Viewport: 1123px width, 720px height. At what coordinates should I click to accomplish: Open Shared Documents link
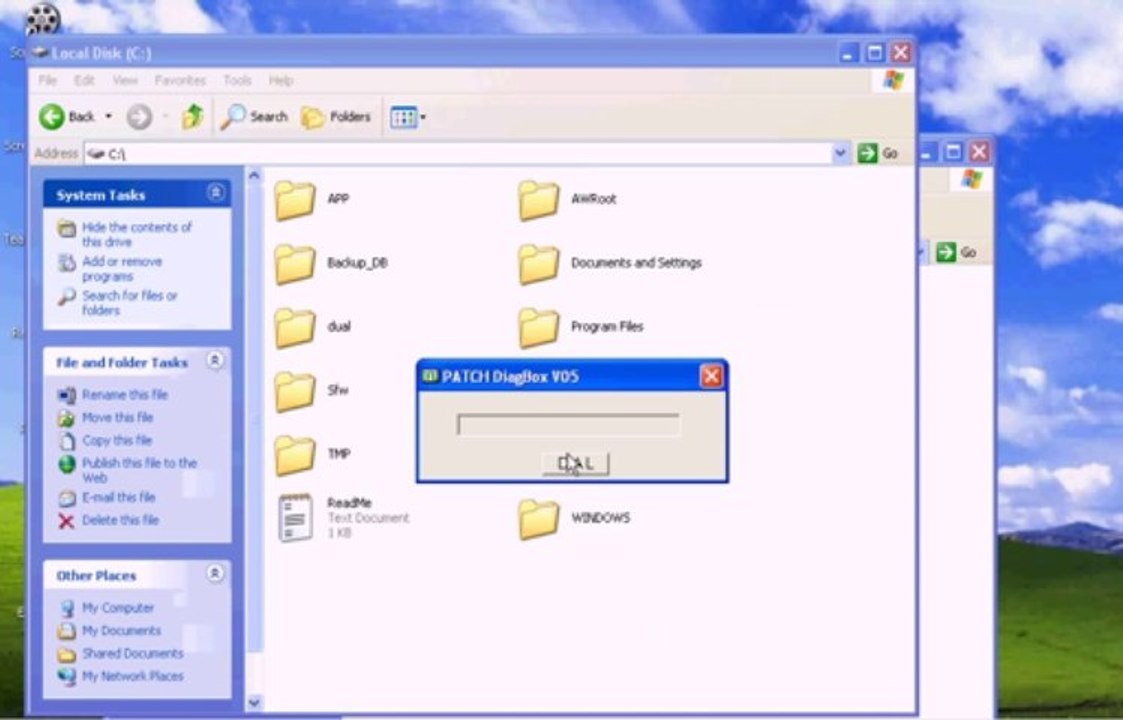(132, 653)
